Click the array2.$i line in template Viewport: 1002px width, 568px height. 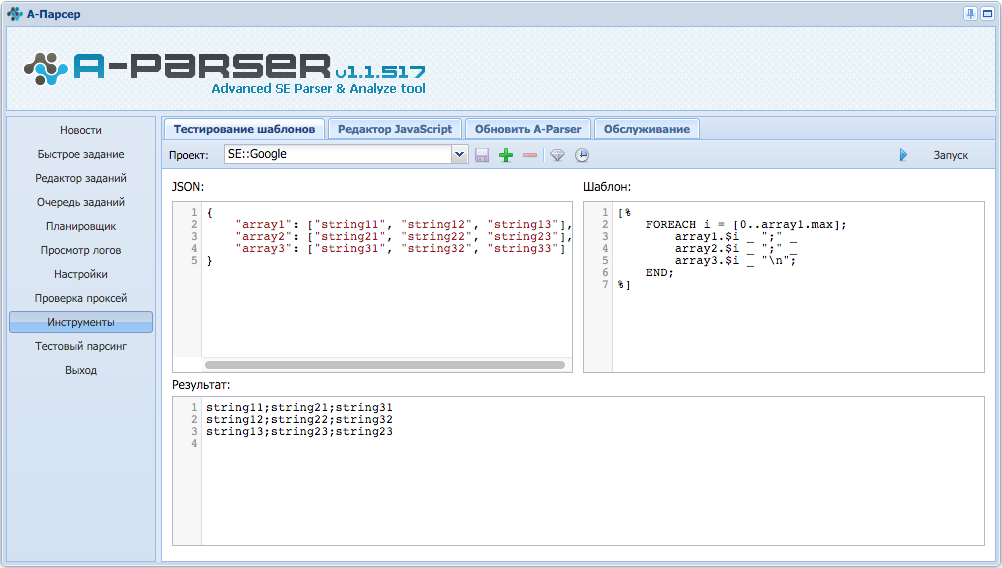click(x=736, y=249)
